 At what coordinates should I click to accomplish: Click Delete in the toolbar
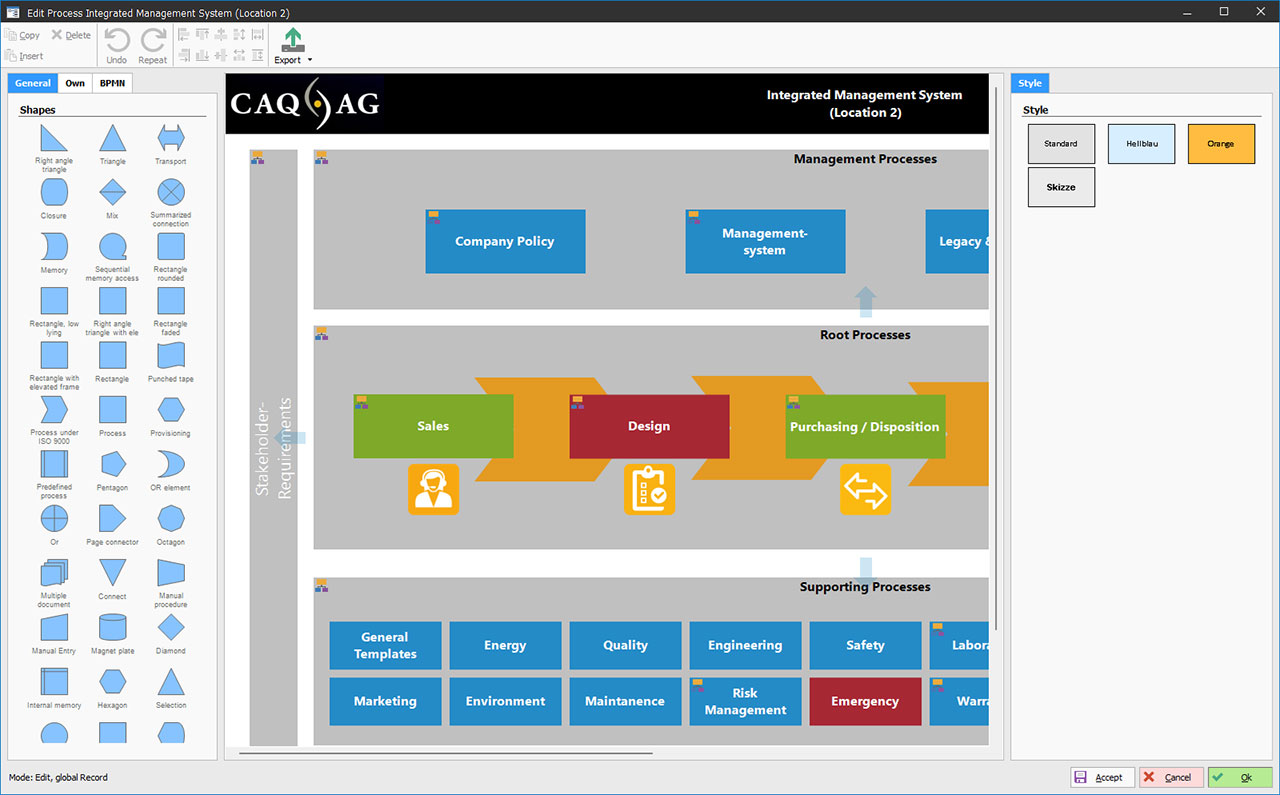71,35
